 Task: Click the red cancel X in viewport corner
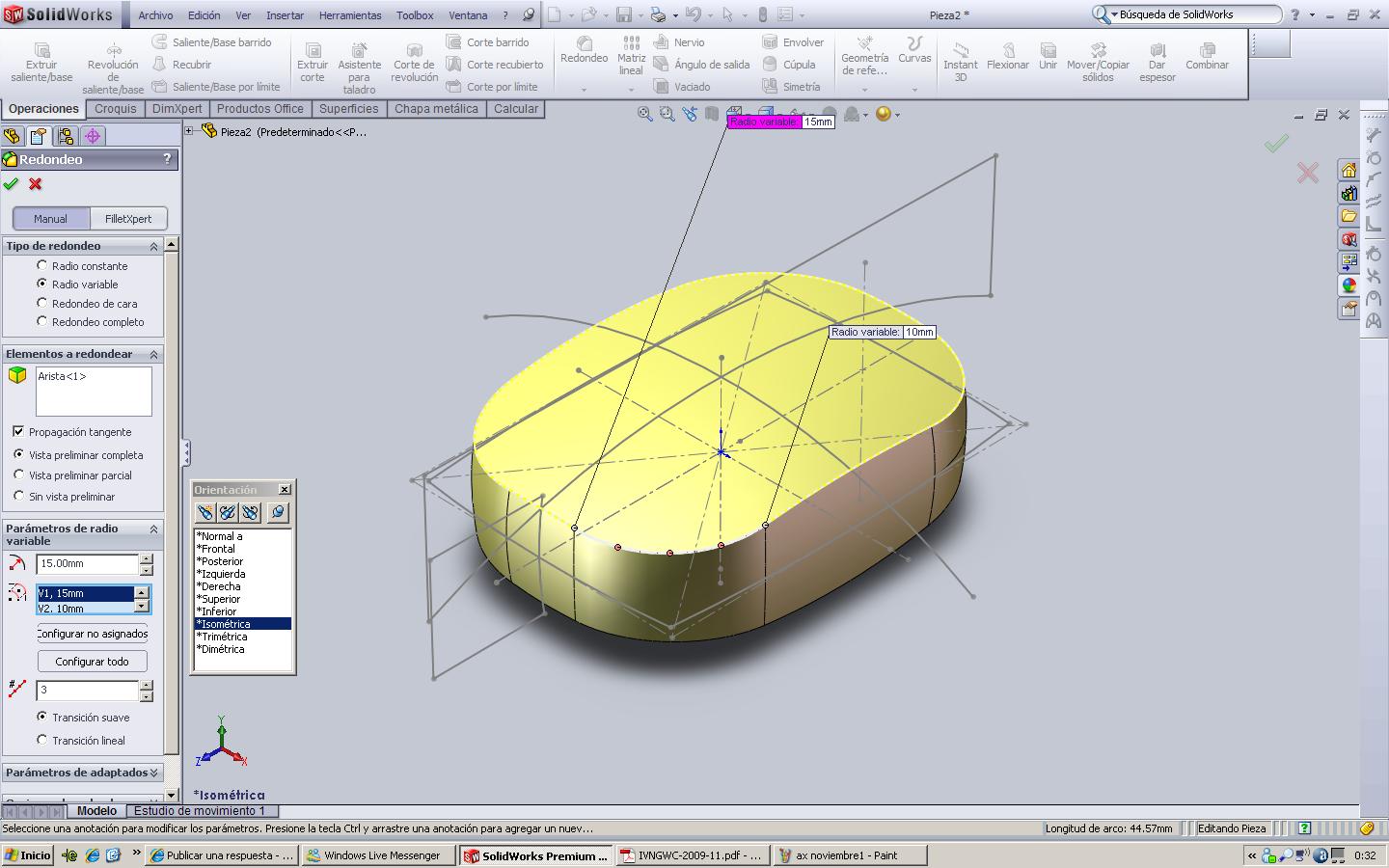coord(1308,173)
